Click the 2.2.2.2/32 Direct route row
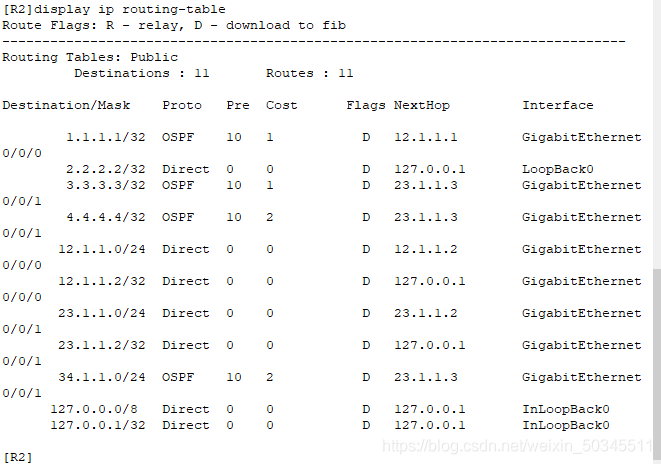Viewport: 661px width, 464px height. 330,169
